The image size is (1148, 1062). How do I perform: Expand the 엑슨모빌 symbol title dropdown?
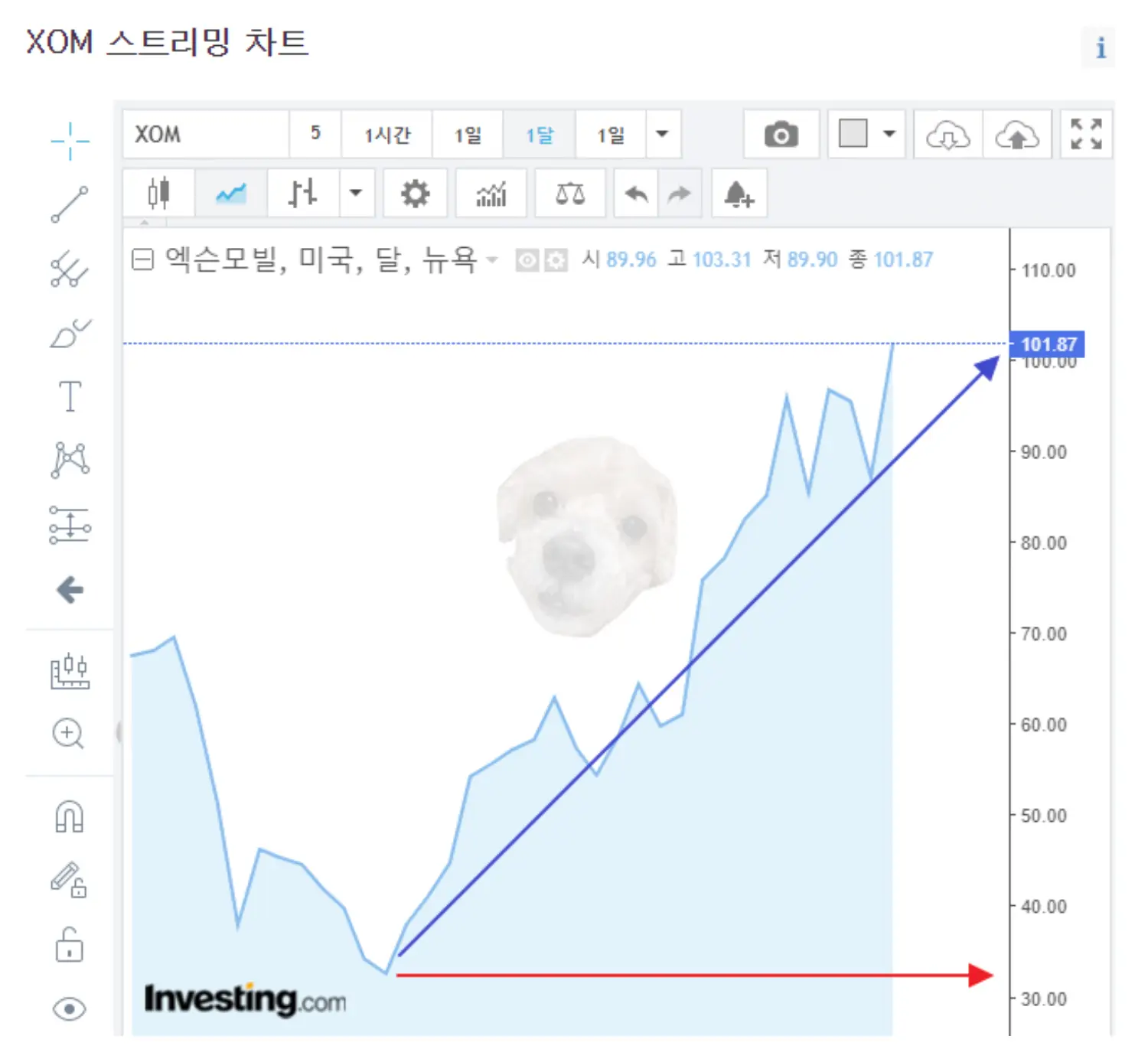[492, 260]
